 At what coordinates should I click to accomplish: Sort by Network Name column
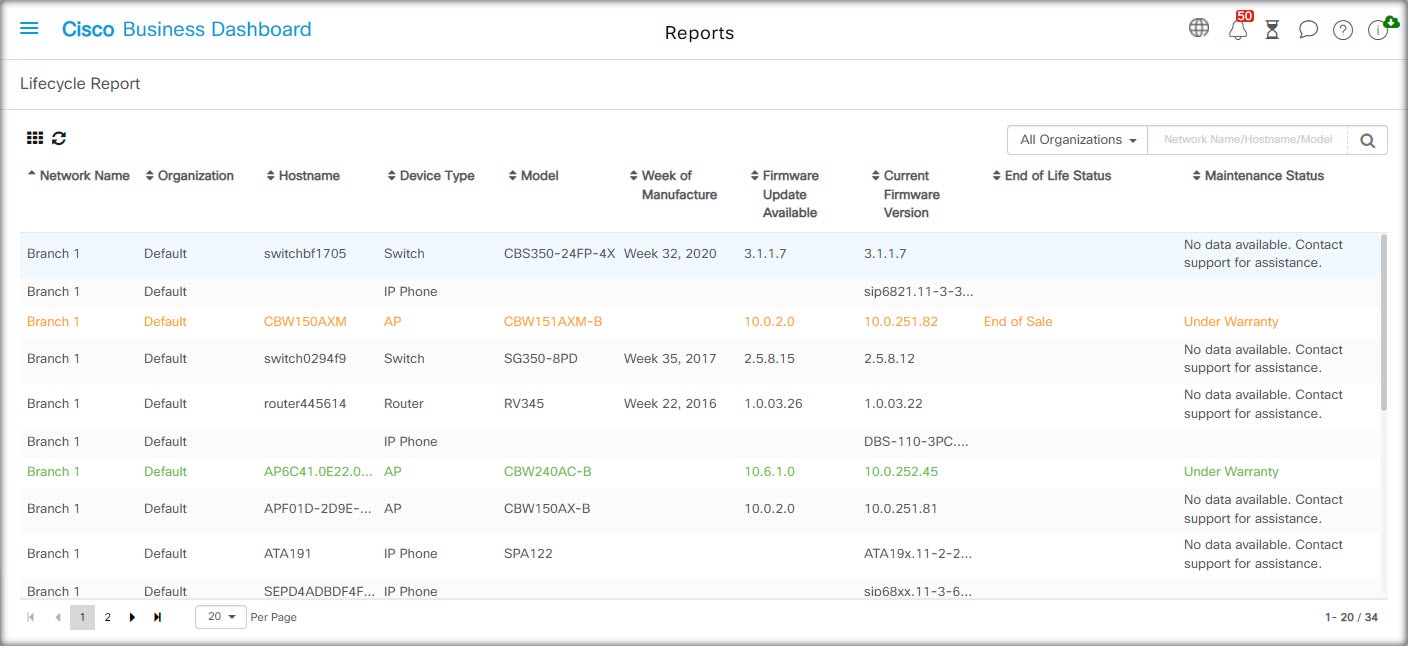(x=78, y=176)
